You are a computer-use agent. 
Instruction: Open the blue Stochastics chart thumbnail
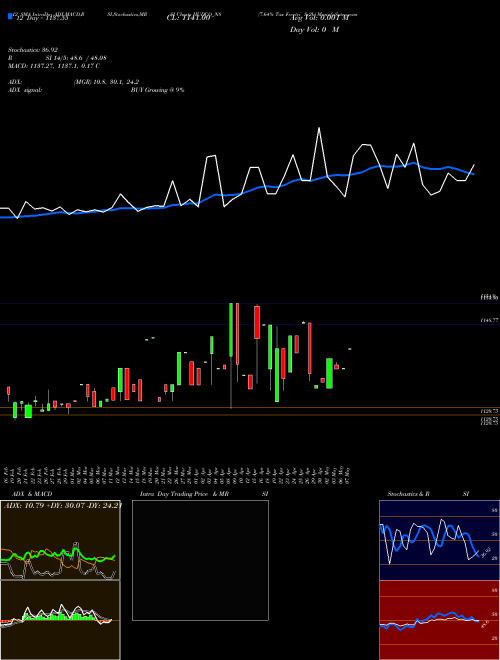point(439,540)
